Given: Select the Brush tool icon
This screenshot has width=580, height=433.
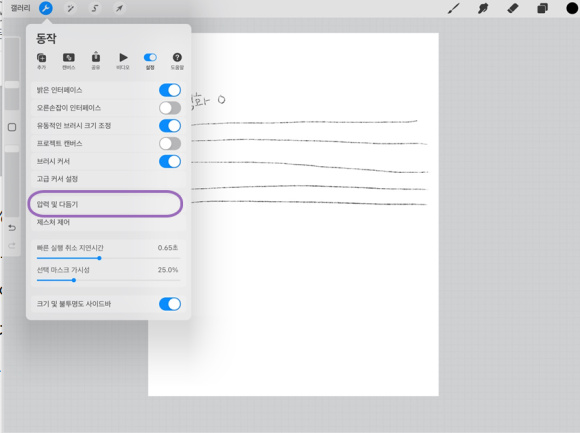Looking at the screenshot, I should pos(453,8).
